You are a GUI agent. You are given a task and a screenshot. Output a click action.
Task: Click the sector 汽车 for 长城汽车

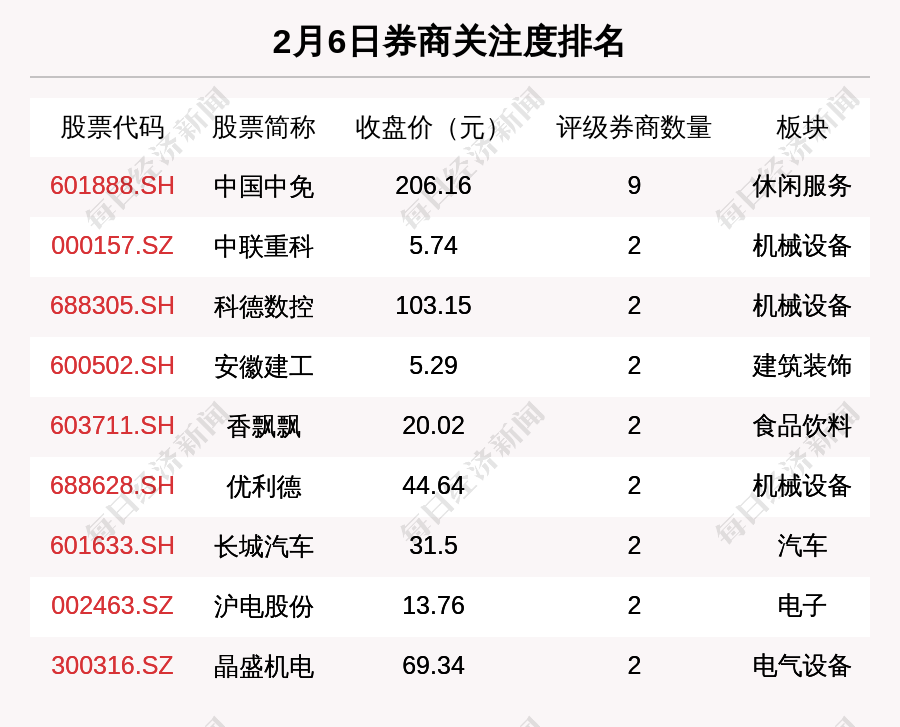click(802, 546)
